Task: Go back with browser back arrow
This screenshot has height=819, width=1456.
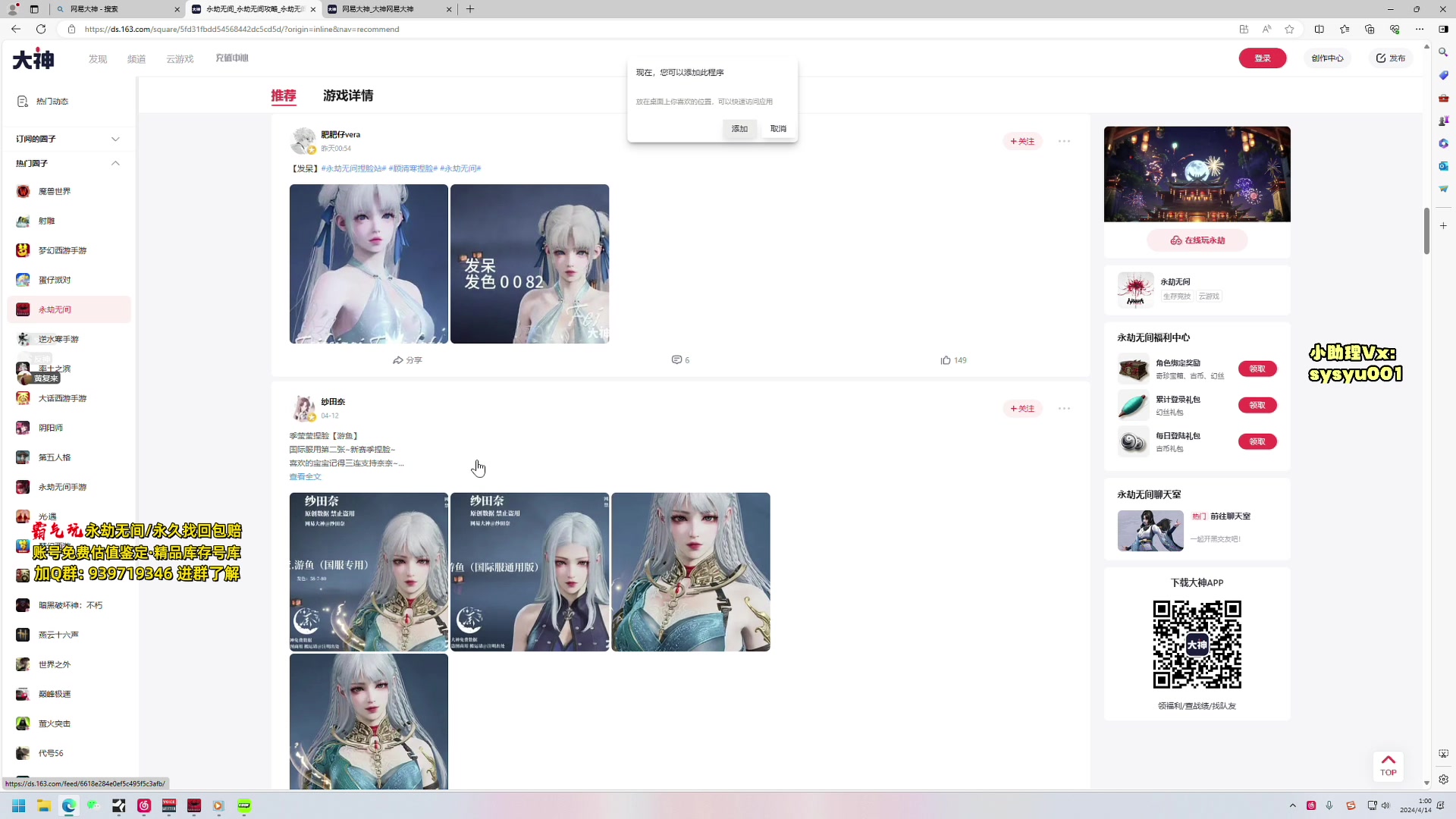Action: click(16, 29)
